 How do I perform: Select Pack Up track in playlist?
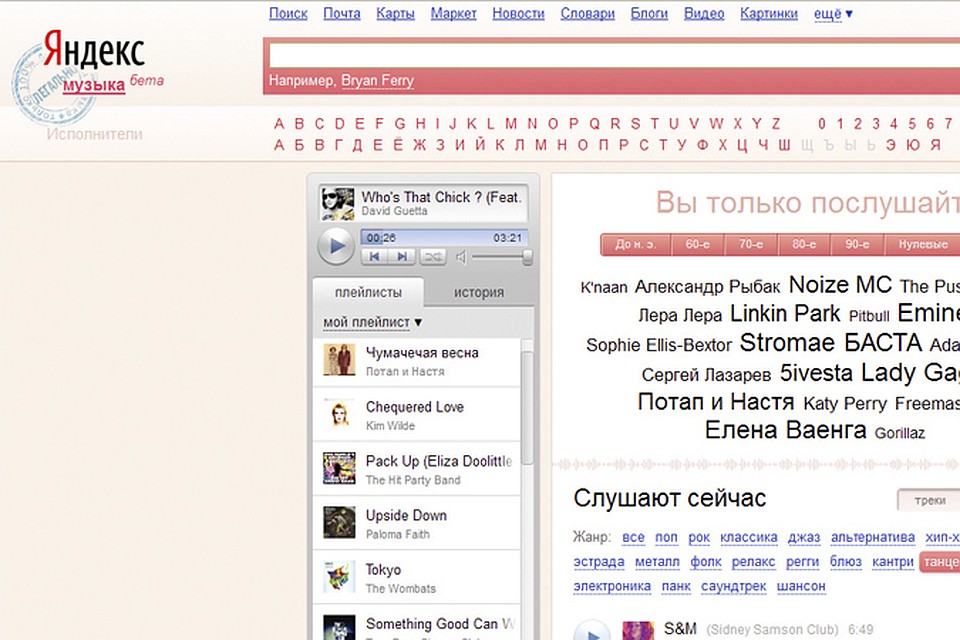pos(416,470)
